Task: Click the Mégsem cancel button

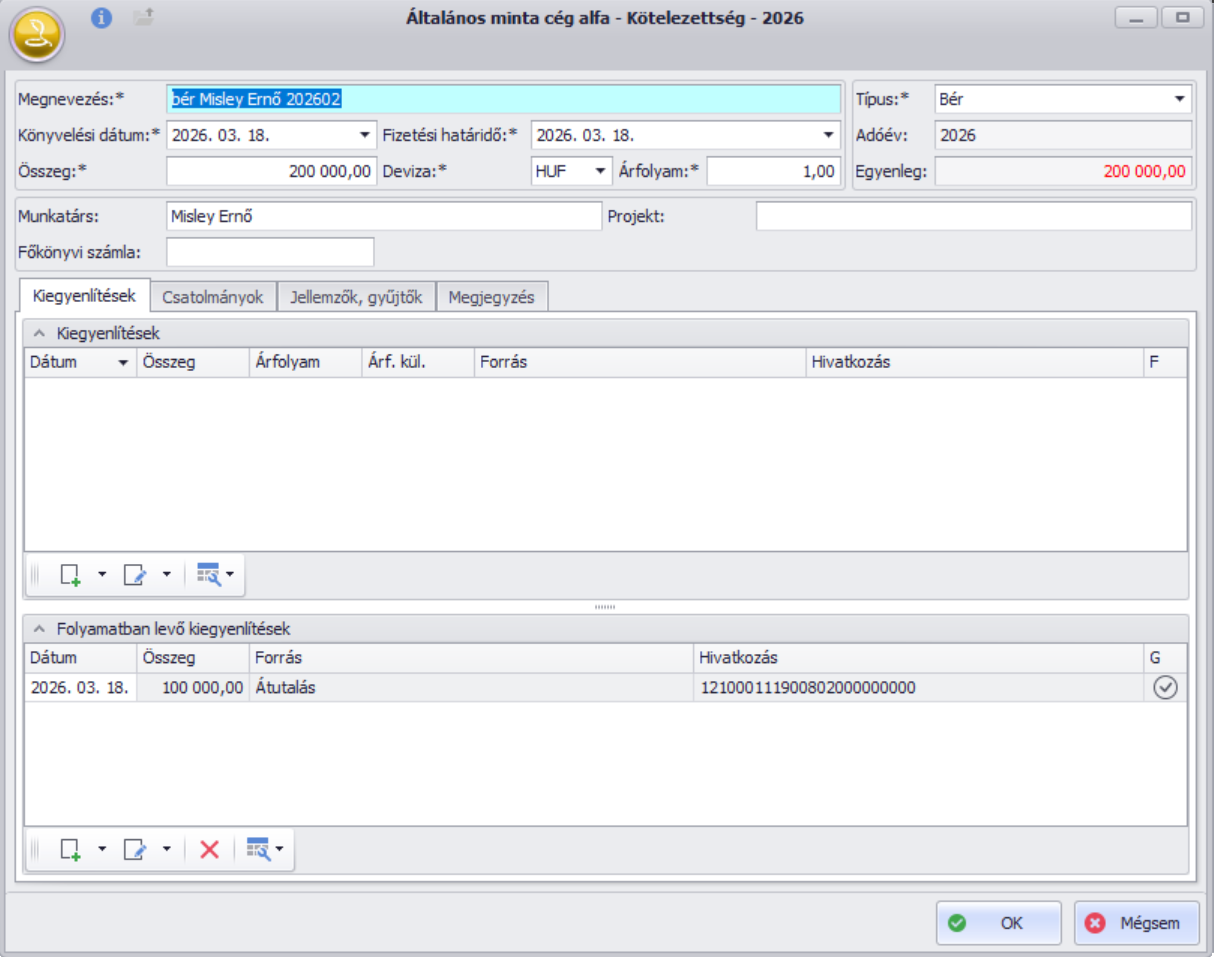Action: tap(1135, 923)
